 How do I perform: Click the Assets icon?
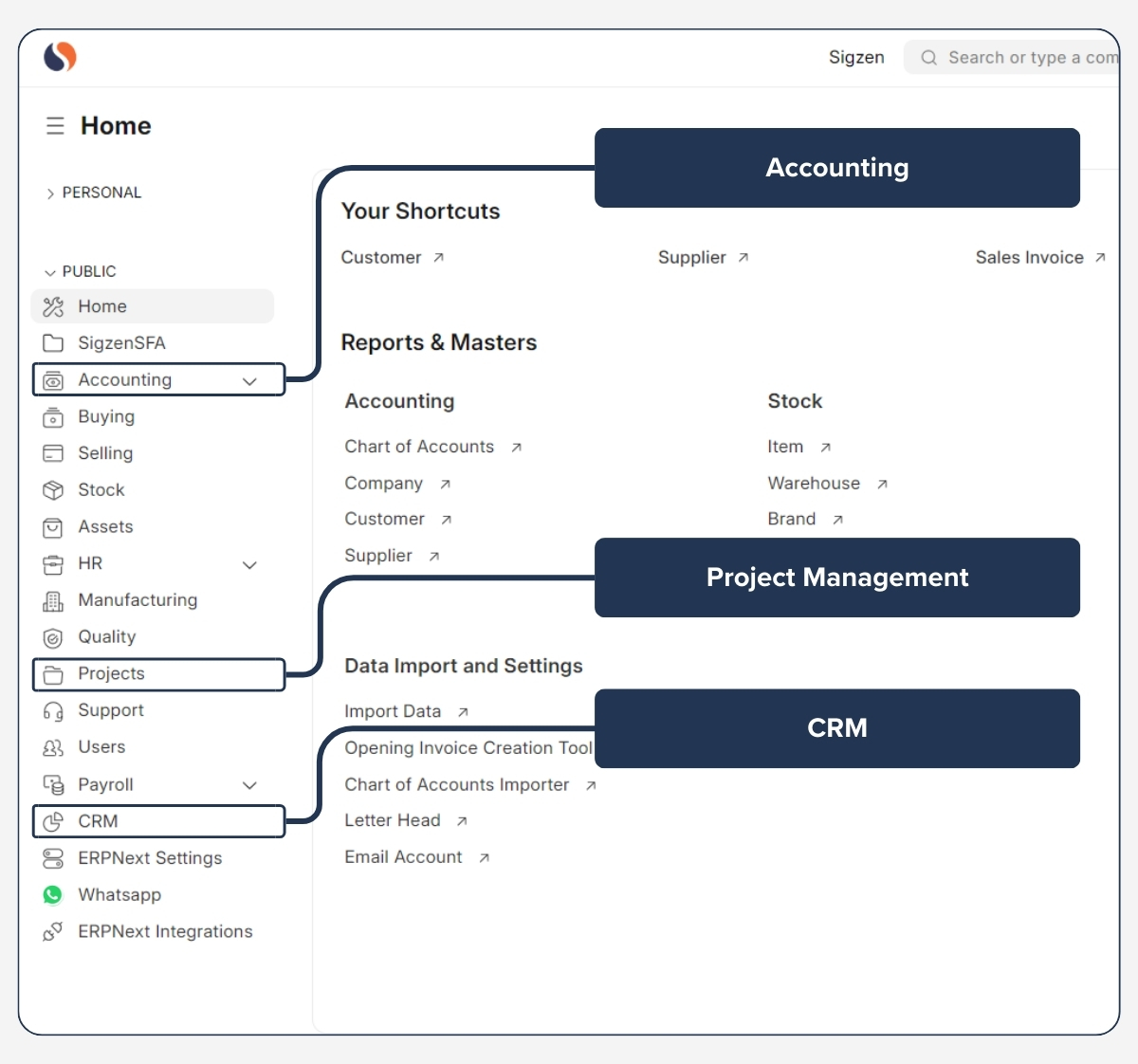coord(53,527)
